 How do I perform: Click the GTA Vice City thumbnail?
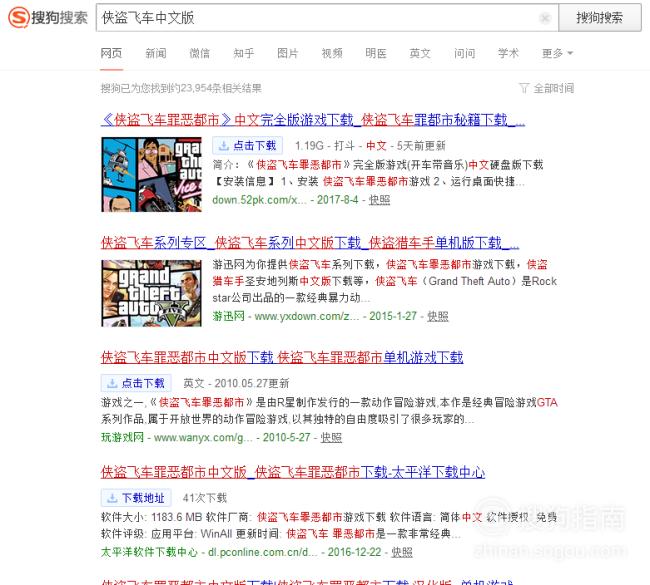[x=151, y=175]
